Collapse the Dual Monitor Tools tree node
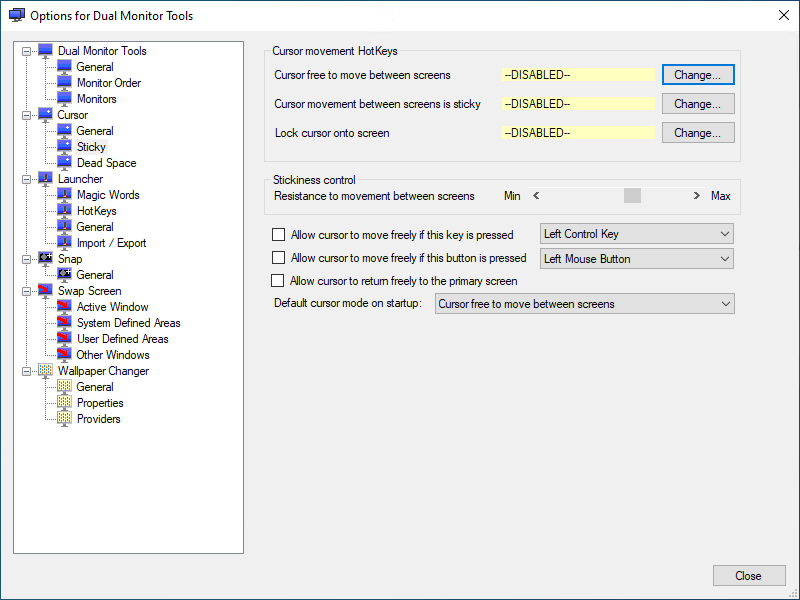This screenshot has height=600, width=800. pos(27,51)
